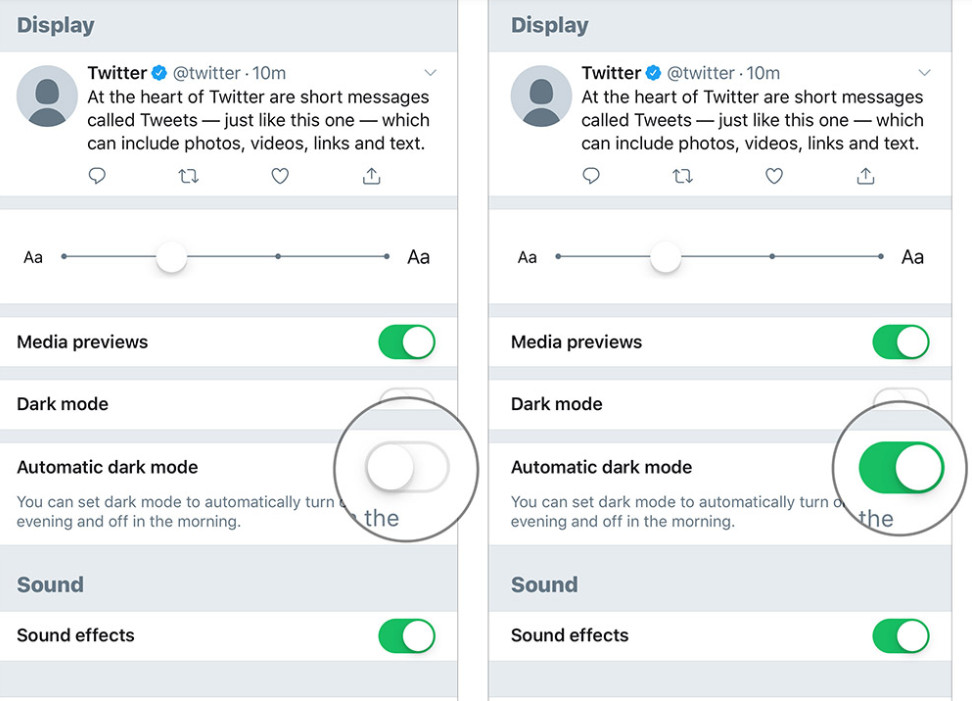Screen dimensions: 972x701
Task: Toggle Sound effects in right panel
Action: [x=900, y=635]
